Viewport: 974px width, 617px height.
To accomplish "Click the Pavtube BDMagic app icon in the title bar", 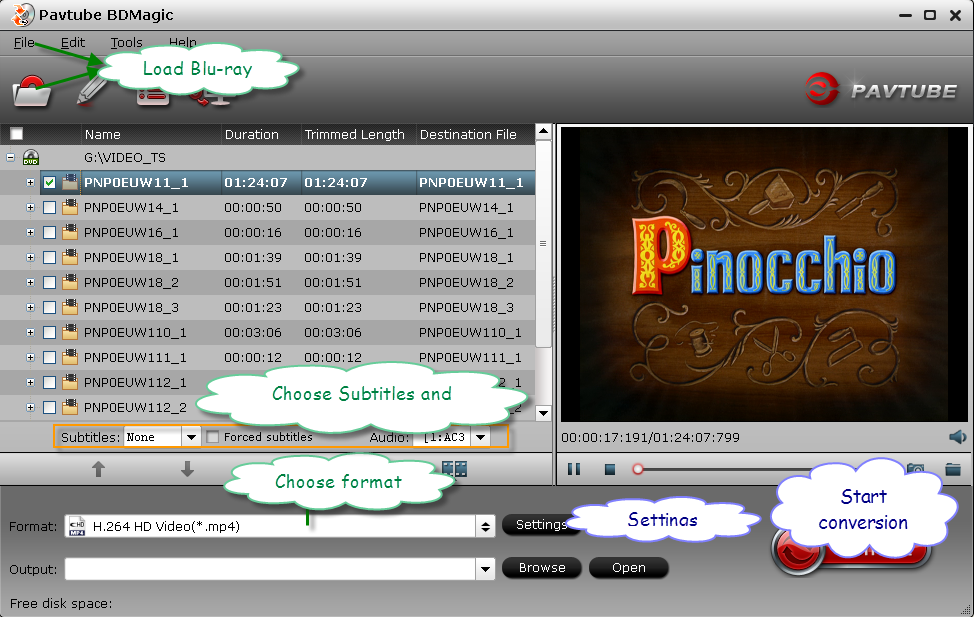I will pyautogui.click(x=22, y=15).
